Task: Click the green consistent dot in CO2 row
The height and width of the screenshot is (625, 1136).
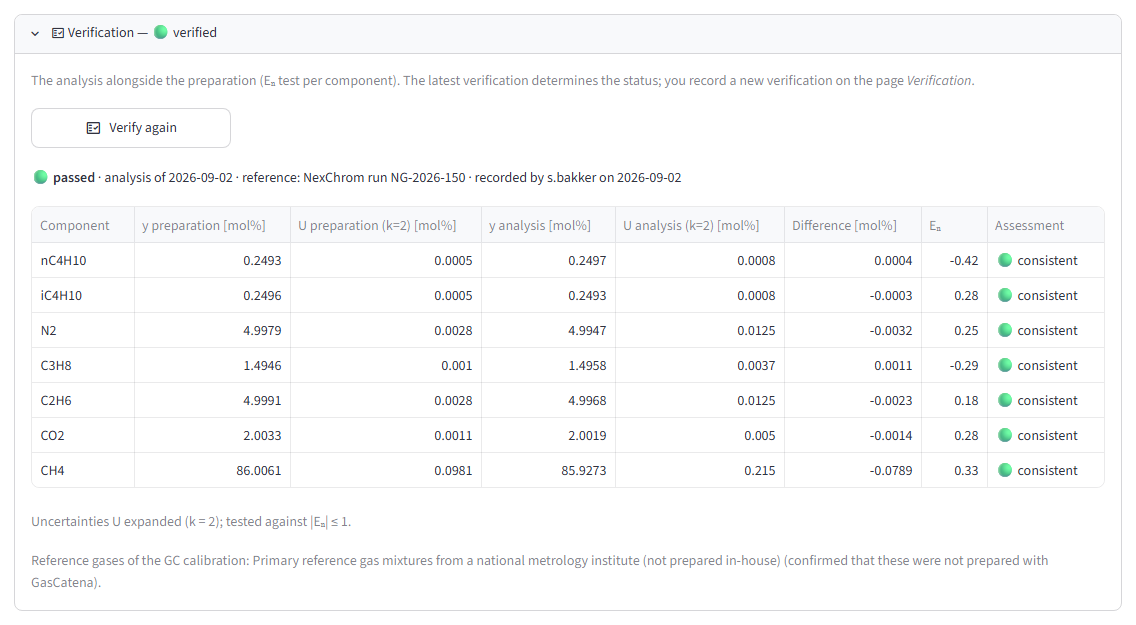Action: pos(1005,435)
